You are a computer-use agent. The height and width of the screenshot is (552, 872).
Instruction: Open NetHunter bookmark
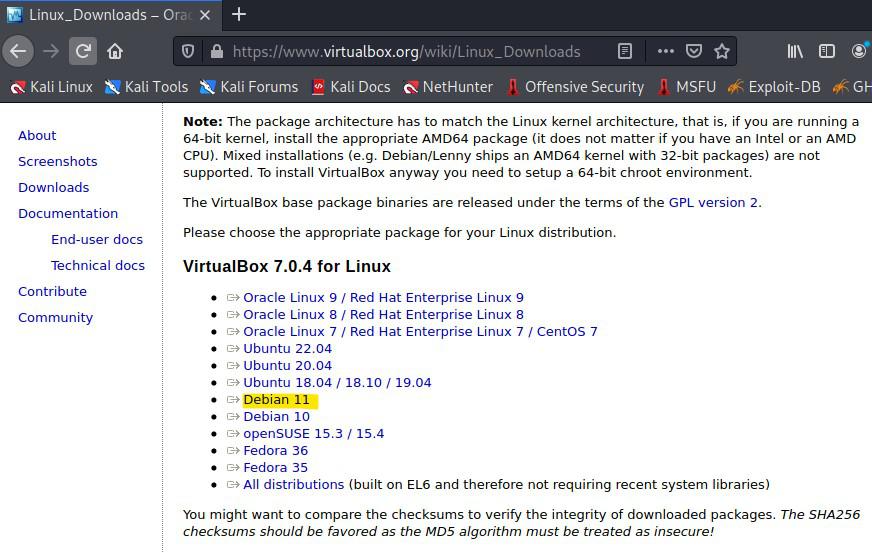point(448,87)
